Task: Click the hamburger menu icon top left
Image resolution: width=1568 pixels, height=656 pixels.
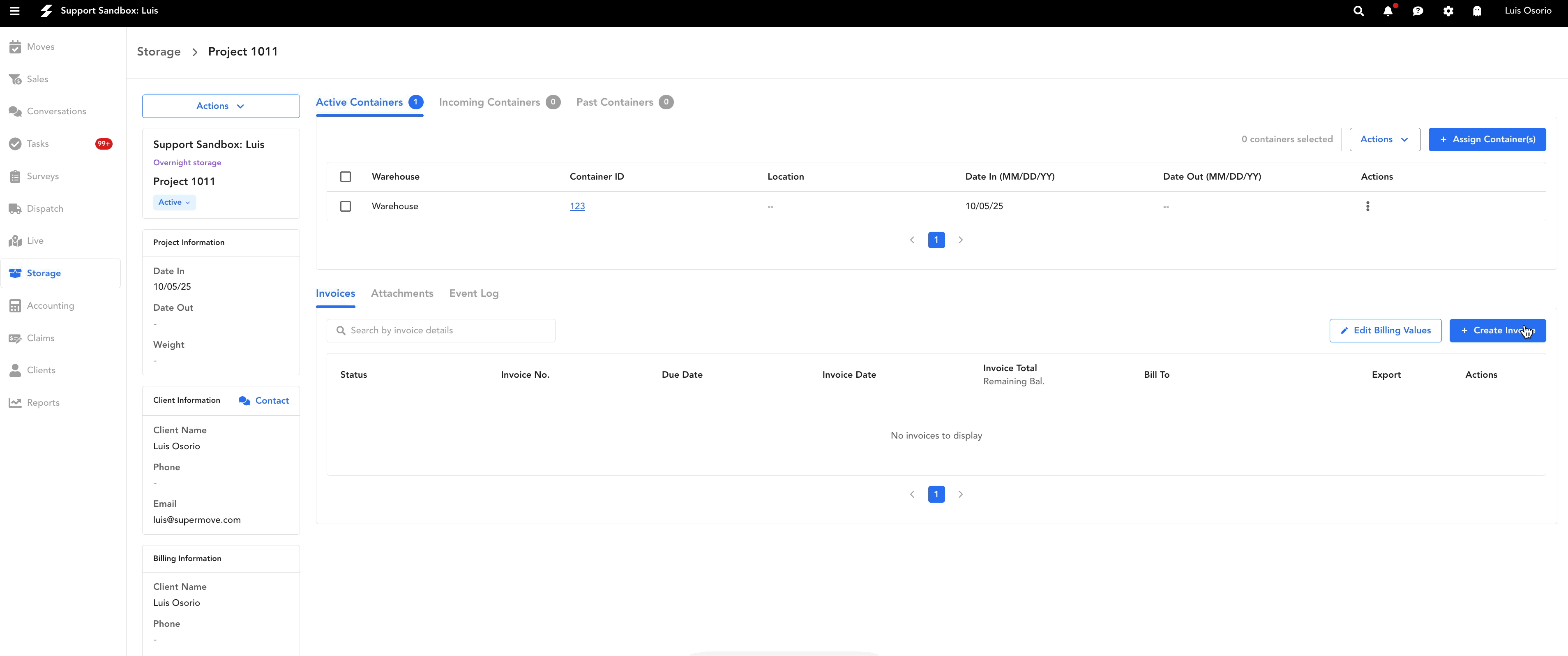Action: pyautogui.click(x=15, y=10)
